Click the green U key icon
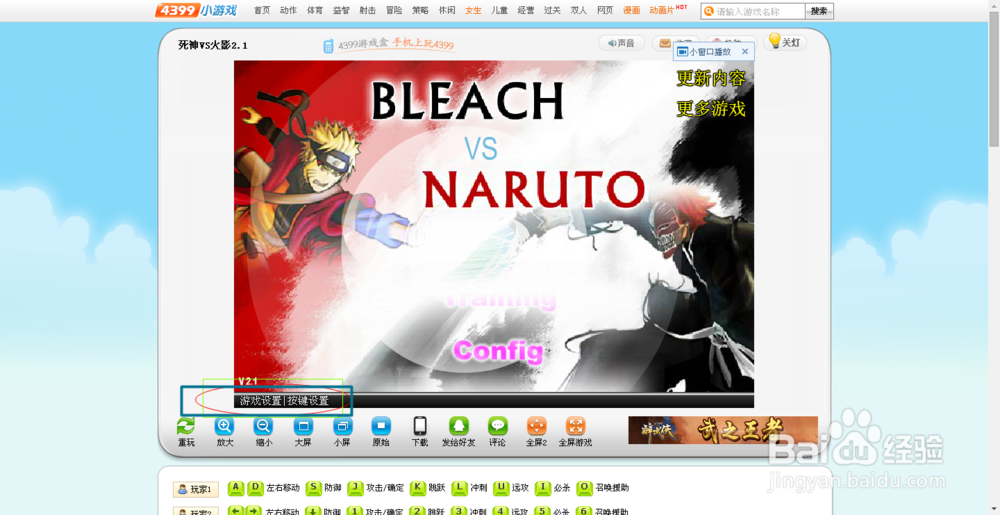The image size is (1000, 515). [x=501, y=488]
